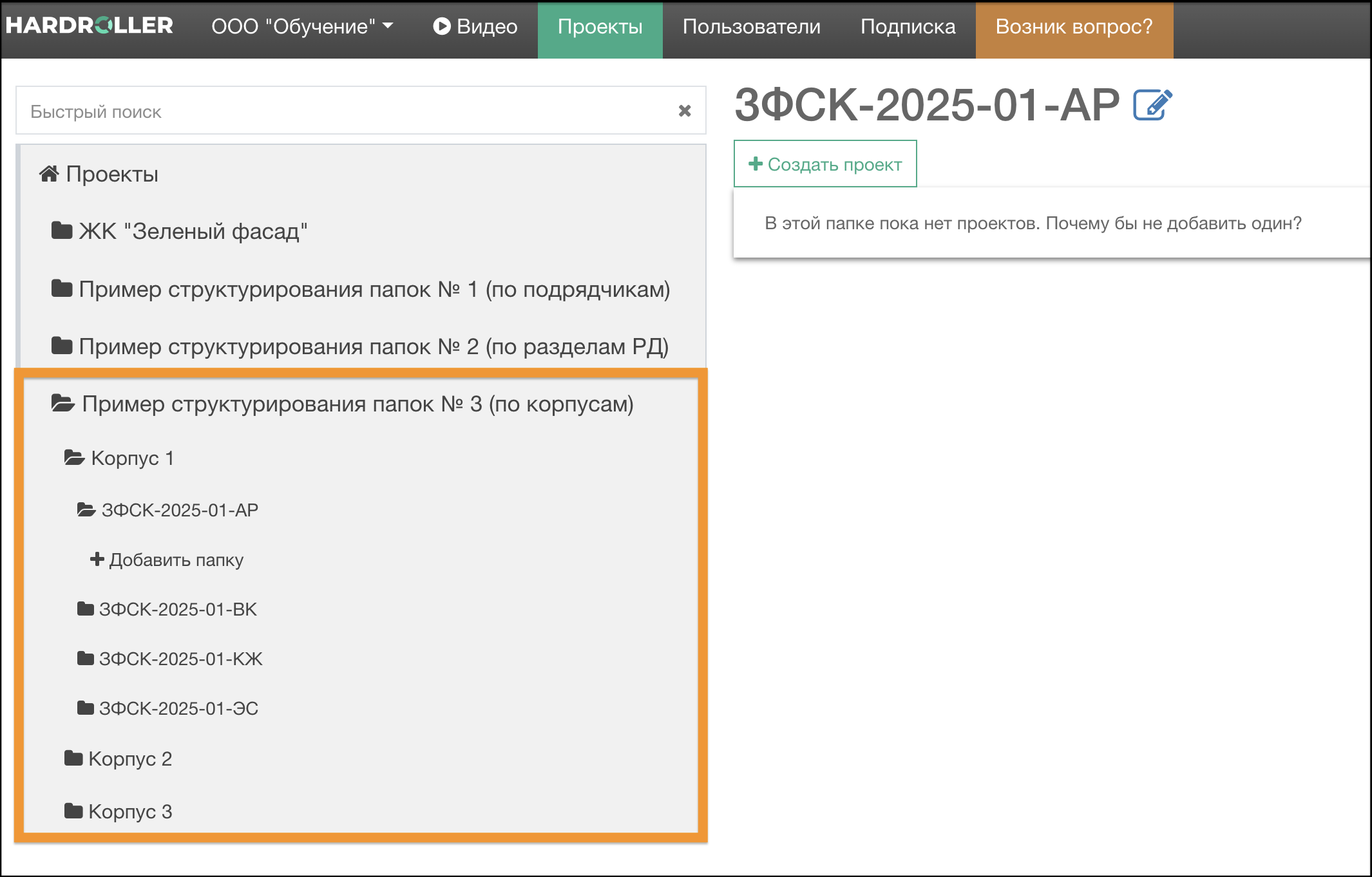
Task: Click the plus icon in Добавить папку
Action: coord(97,559)
